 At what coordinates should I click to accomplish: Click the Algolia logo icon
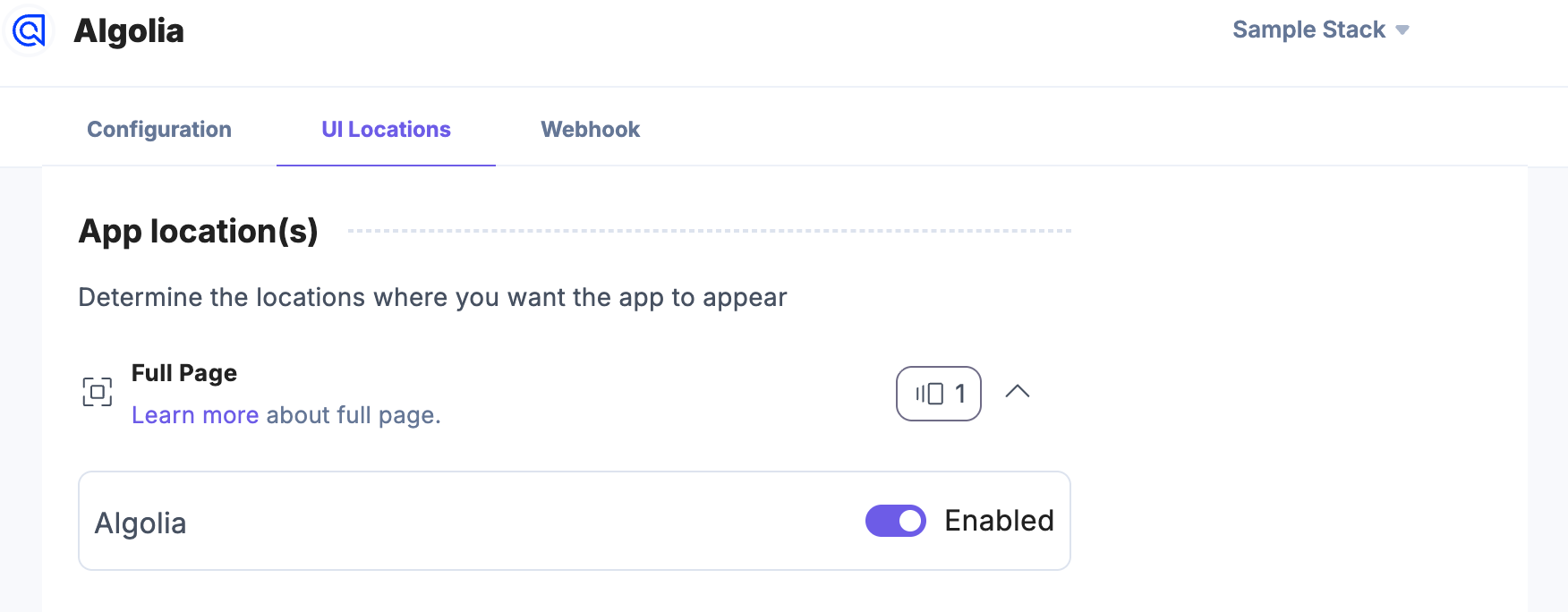point(29,31)
